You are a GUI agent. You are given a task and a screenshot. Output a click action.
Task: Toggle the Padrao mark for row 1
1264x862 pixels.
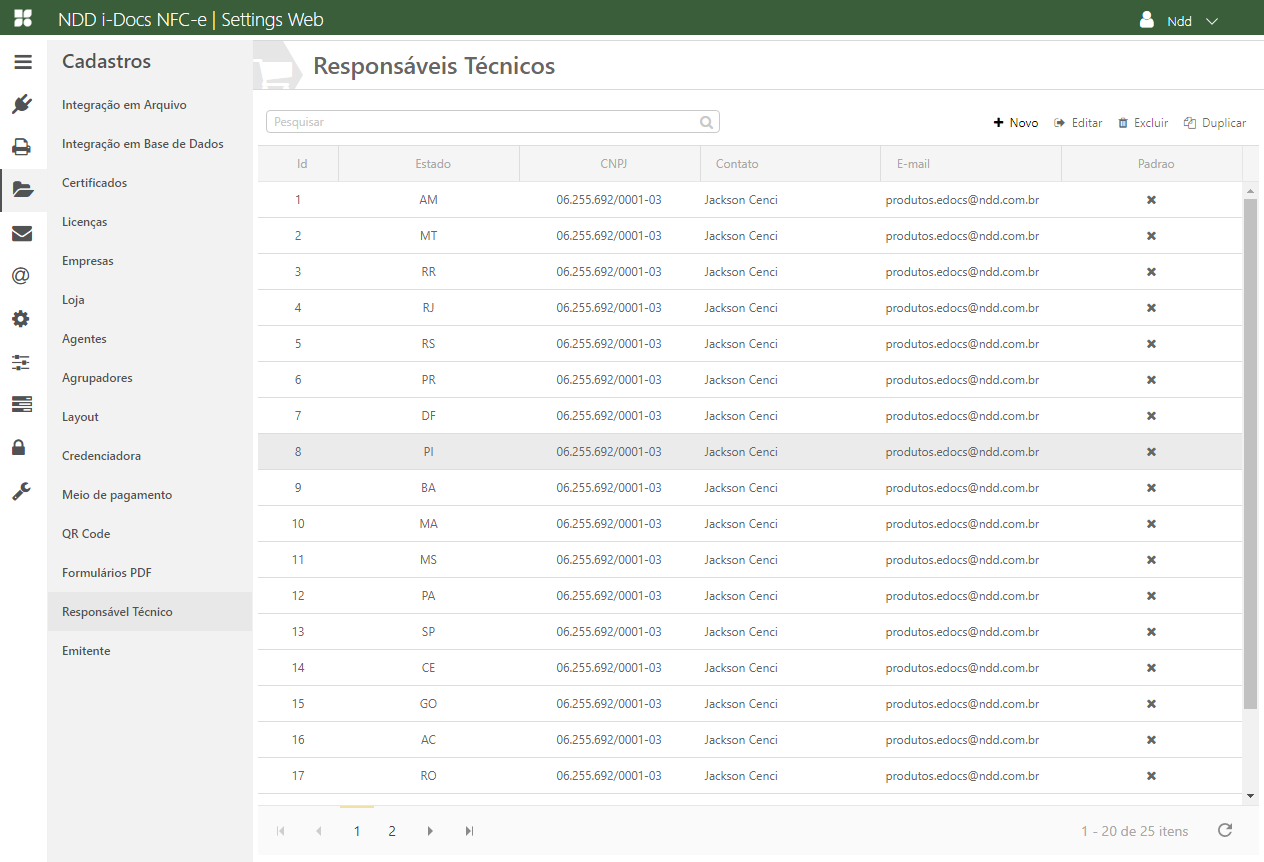[x=1151, y=200]
